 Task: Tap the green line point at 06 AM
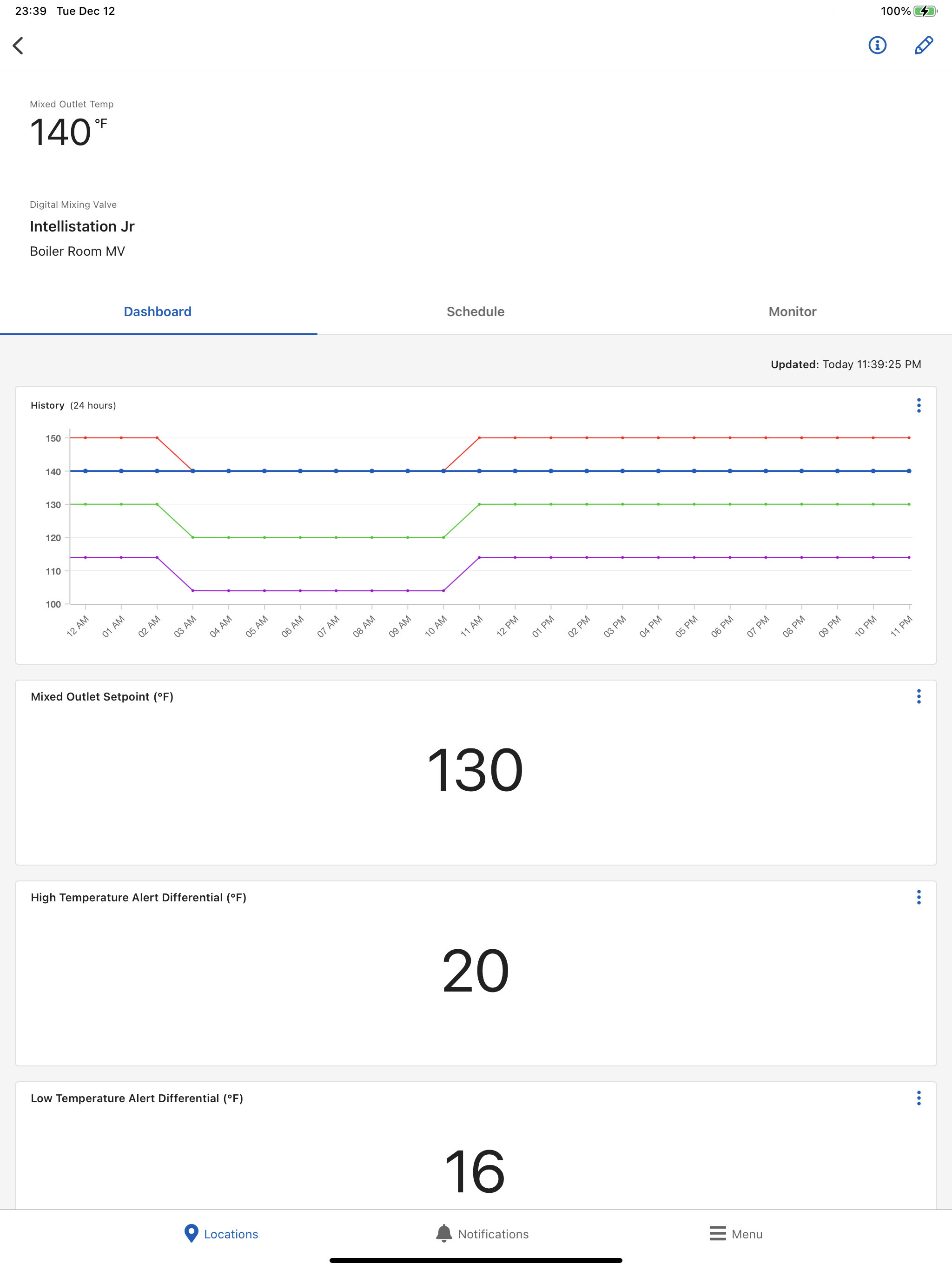300,537
